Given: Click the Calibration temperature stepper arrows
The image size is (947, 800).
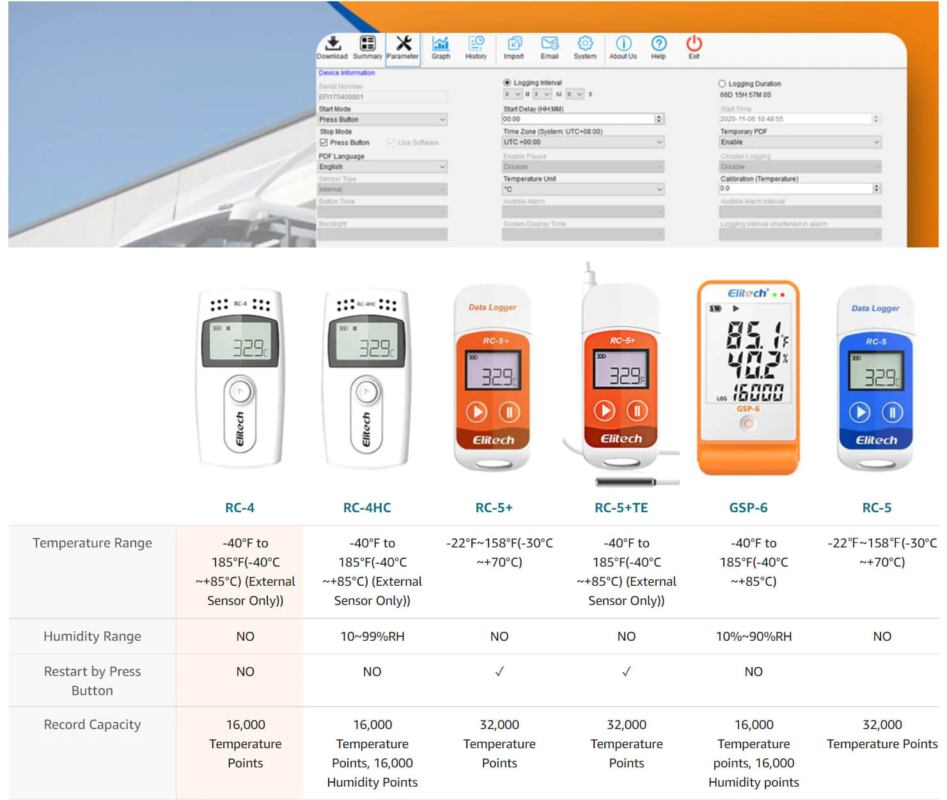Looking at the screenshot, I should click(x=876, y=189).
